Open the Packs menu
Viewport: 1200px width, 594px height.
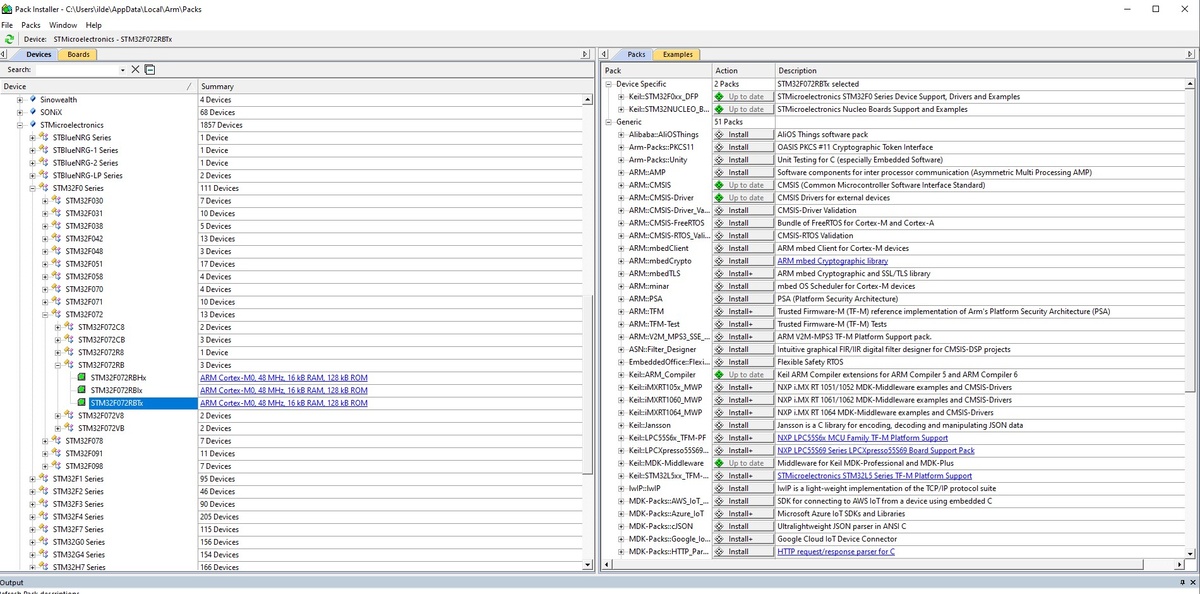(x=31, y=24)
